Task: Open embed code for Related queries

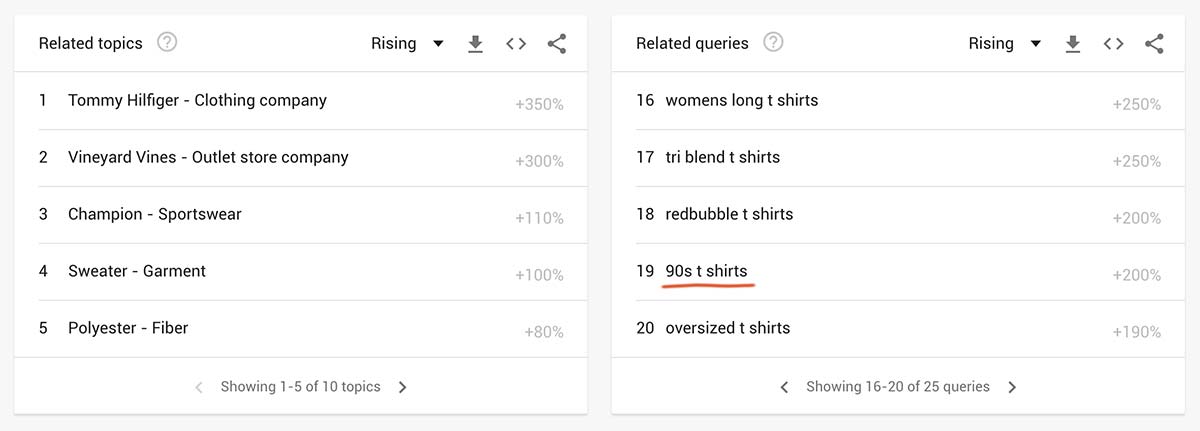Action: [1113, 44]
